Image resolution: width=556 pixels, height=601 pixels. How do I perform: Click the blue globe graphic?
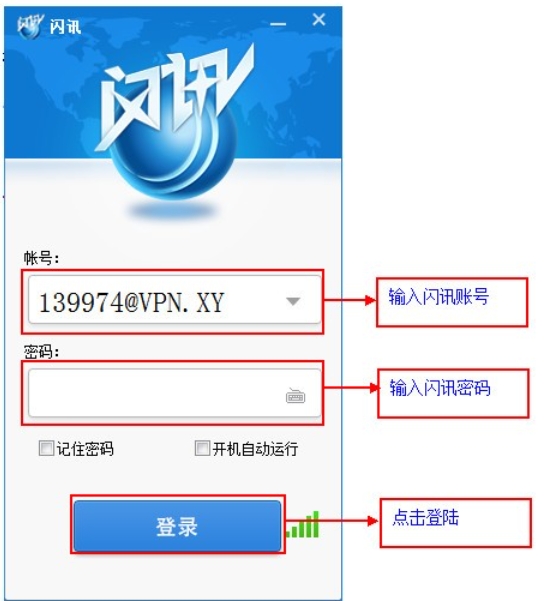174,153
